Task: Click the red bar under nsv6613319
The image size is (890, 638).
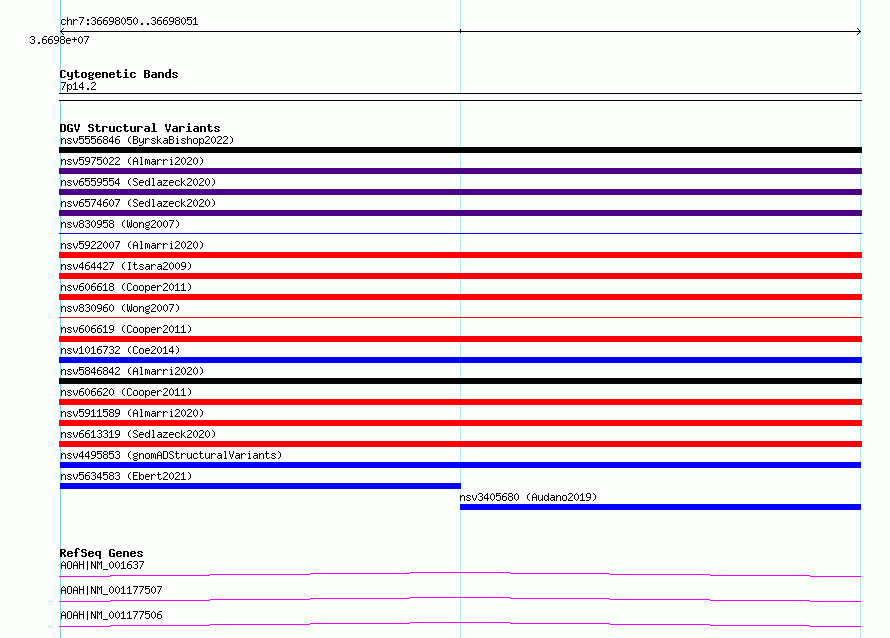Action: pyautogui.click(x=460, y=444)
